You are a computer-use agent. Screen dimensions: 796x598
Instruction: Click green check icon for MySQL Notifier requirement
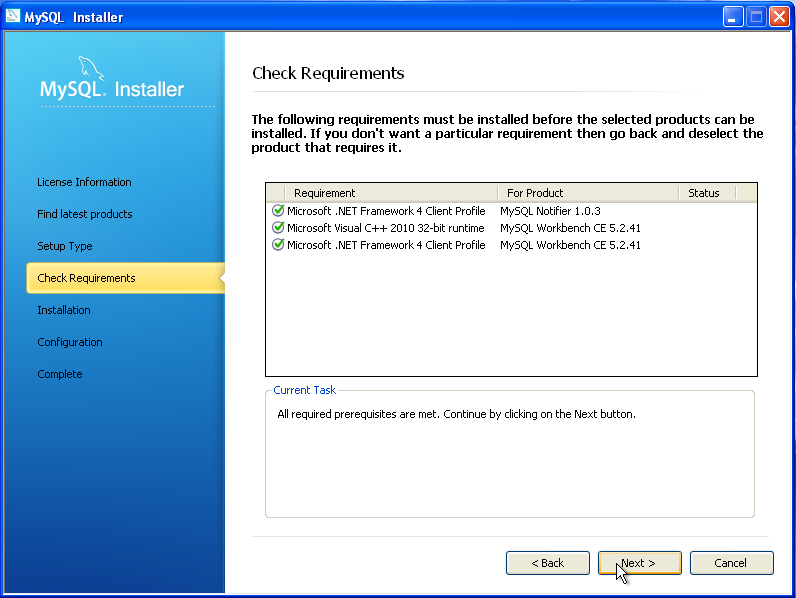pyautogui.click(x=278, y=211)
